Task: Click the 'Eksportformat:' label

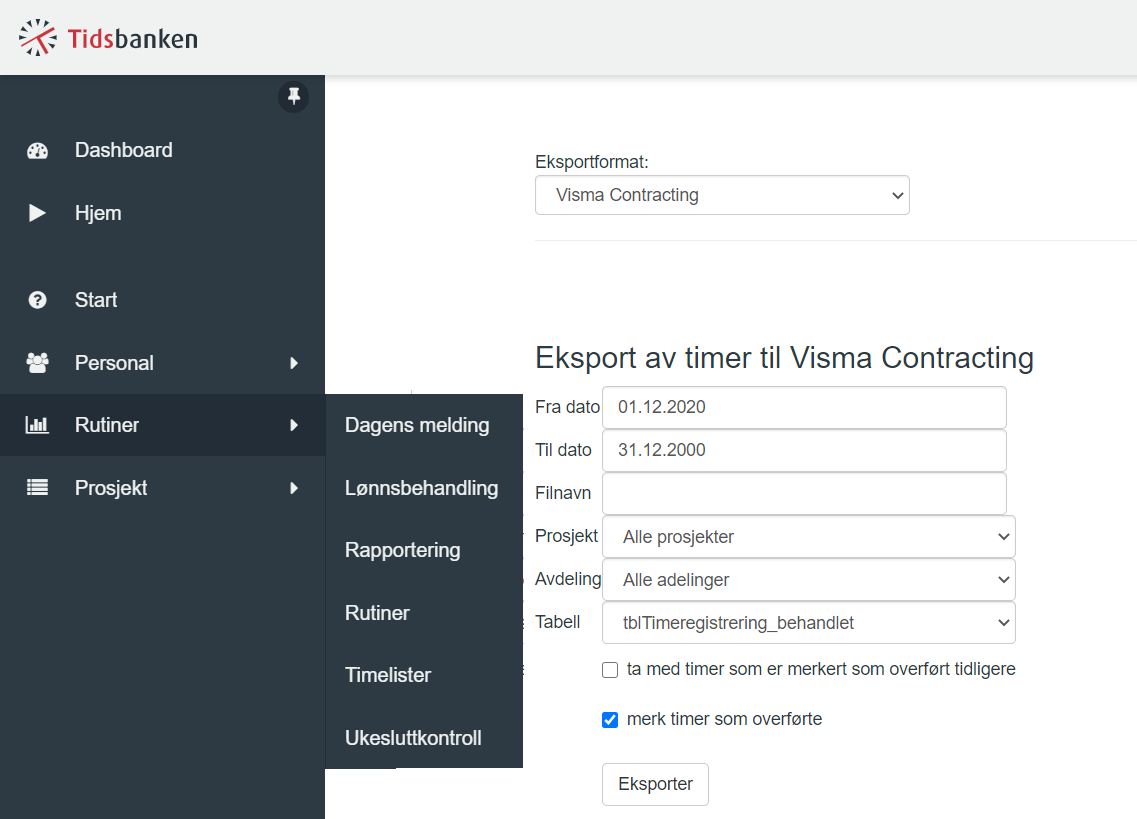Action: click(592, 162)
